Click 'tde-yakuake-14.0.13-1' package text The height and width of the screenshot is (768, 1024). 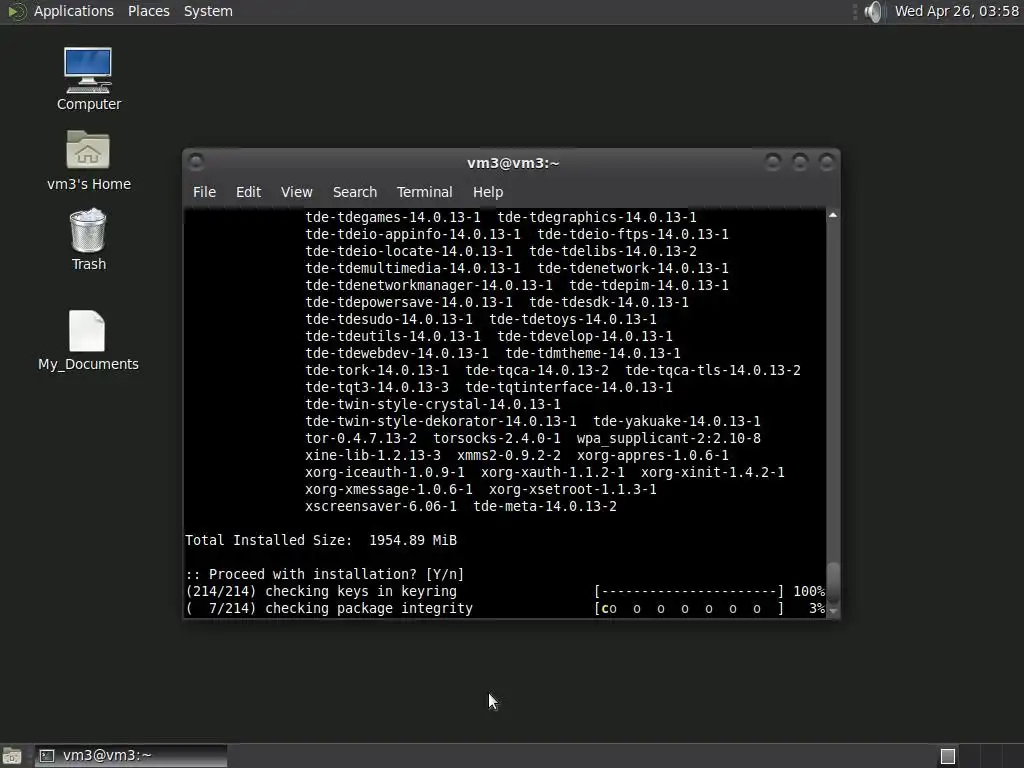pos(677,421)
